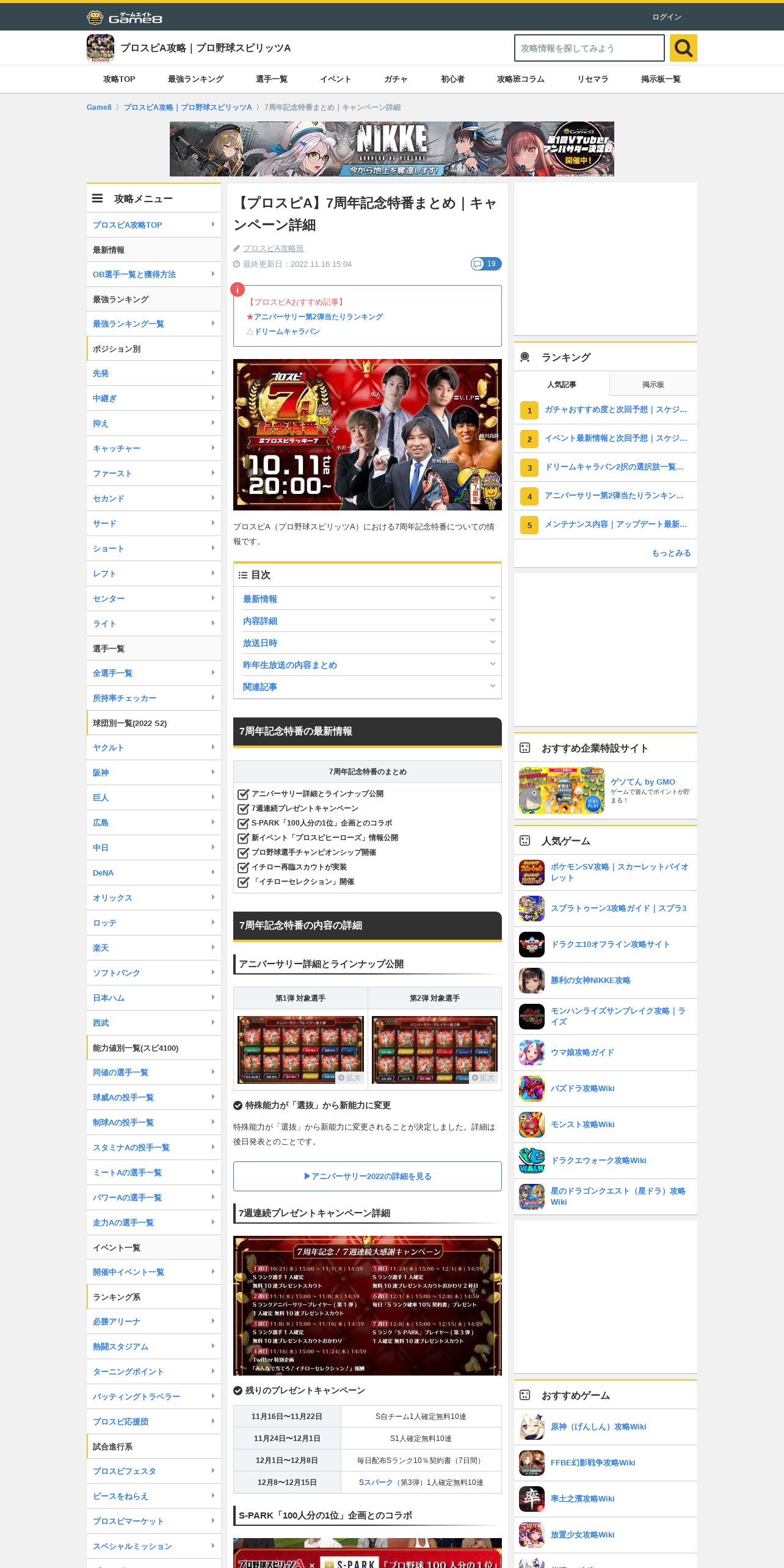Open the ウマ娘攻略ガイド game icon
This screenshot has width=784, height=1568.
[531, 1052]
